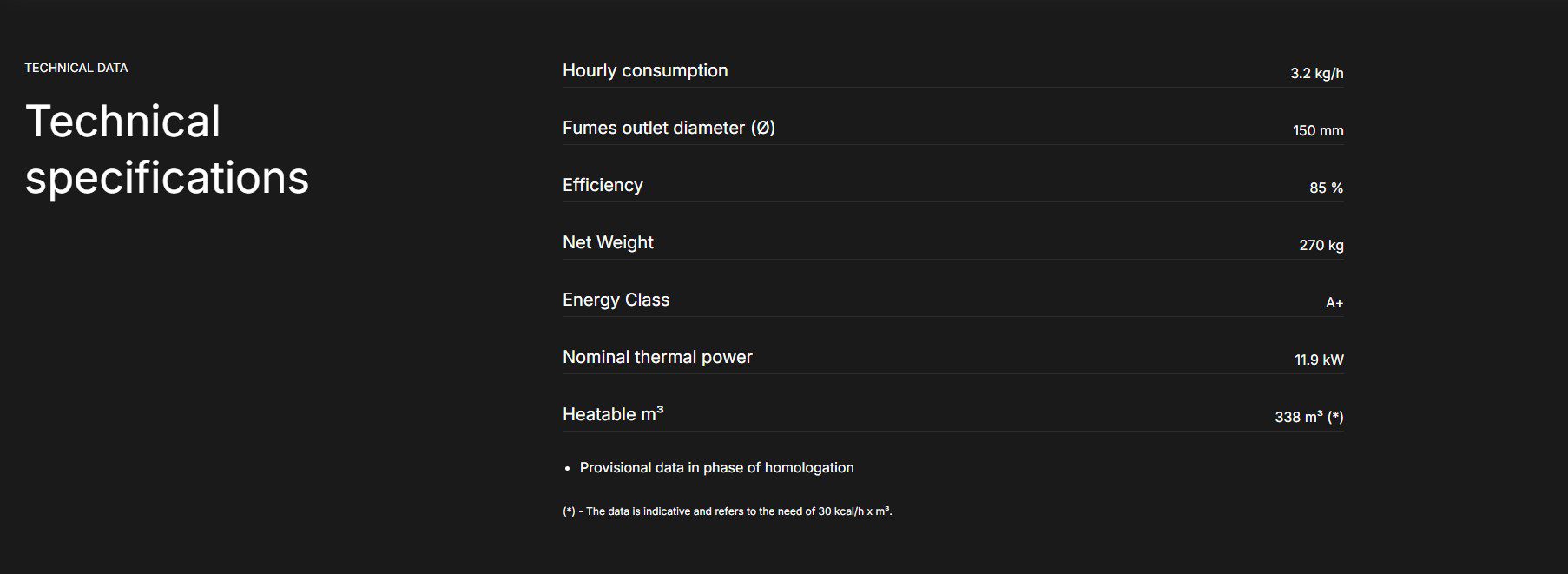1568x574 pixels.
Task: Select the 11.9 kW power value
Action: pyautogui.click(x=1319, y=360)
